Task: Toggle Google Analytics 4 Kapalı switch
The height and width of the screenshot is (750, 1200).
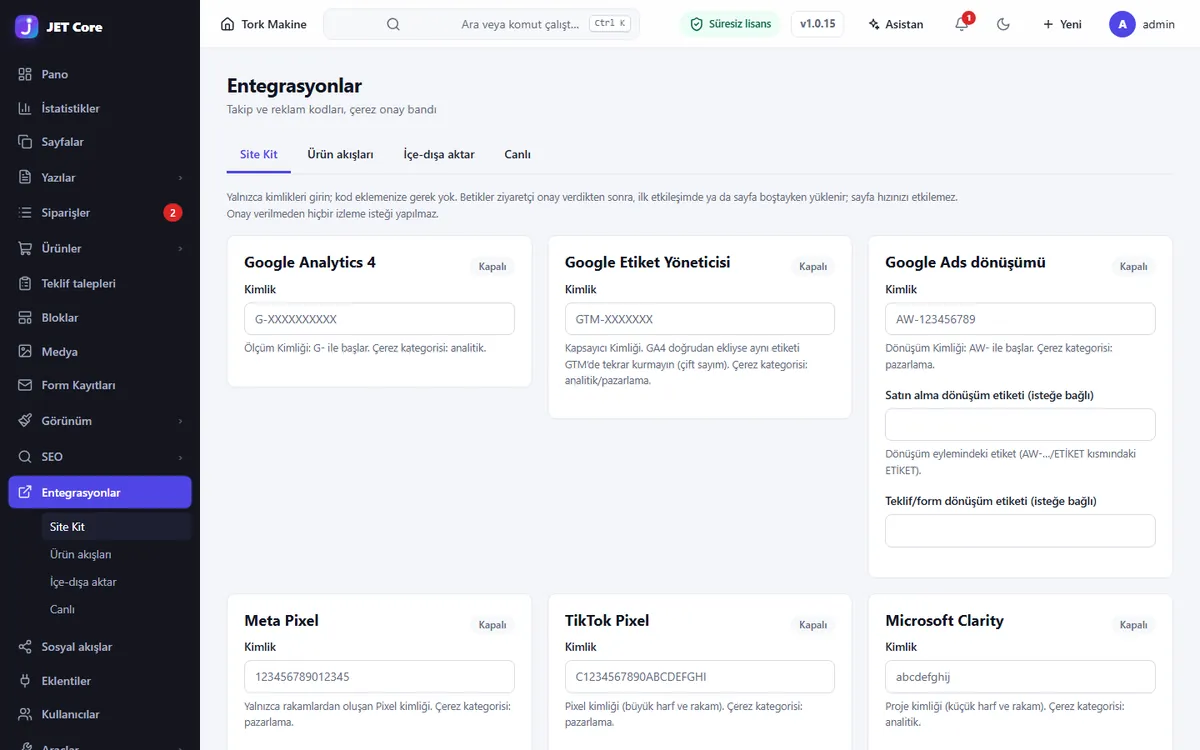Action: (x=493, y=266)
